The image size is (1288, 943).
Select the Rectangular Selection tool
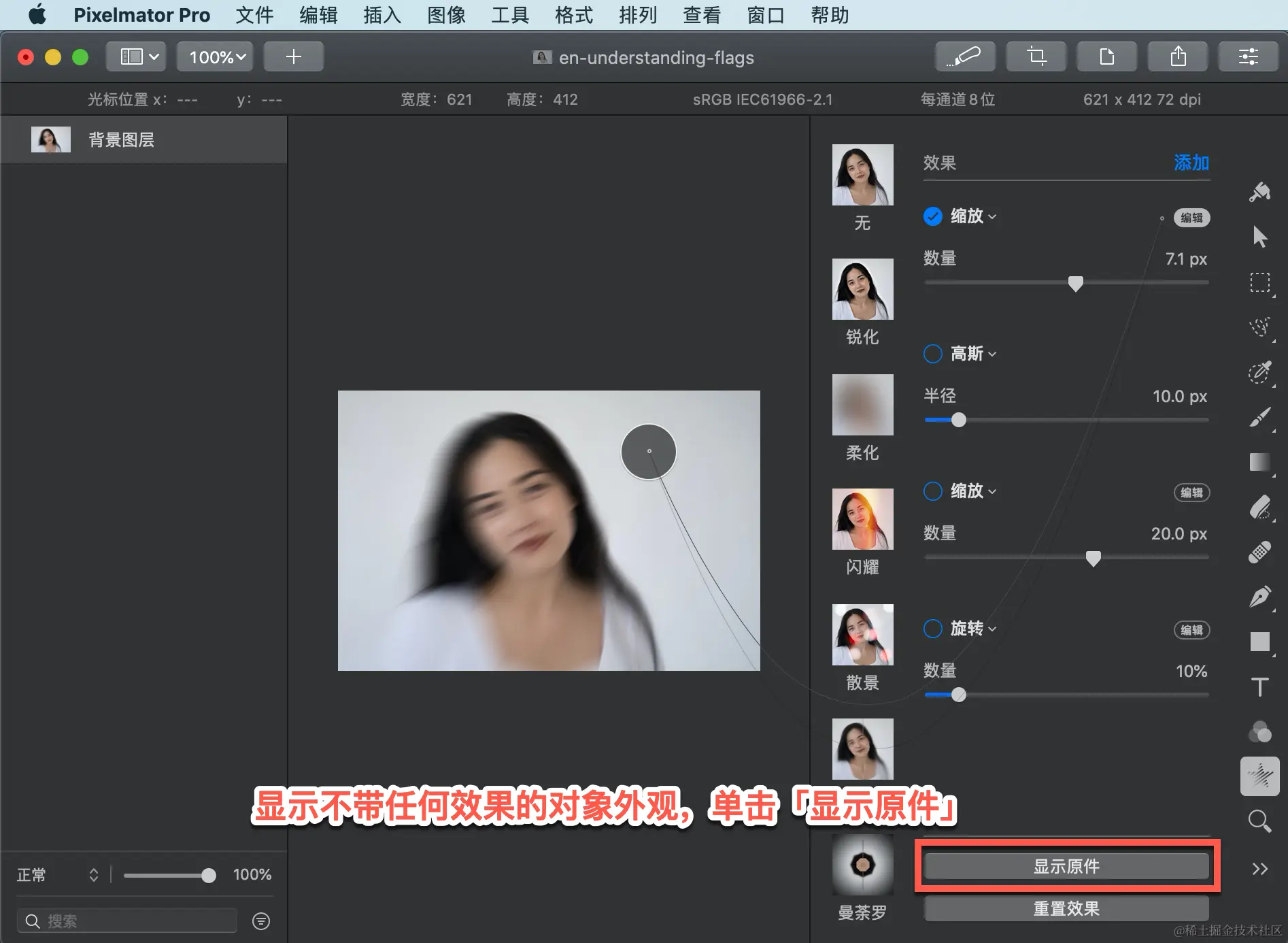pos(1259,282)
